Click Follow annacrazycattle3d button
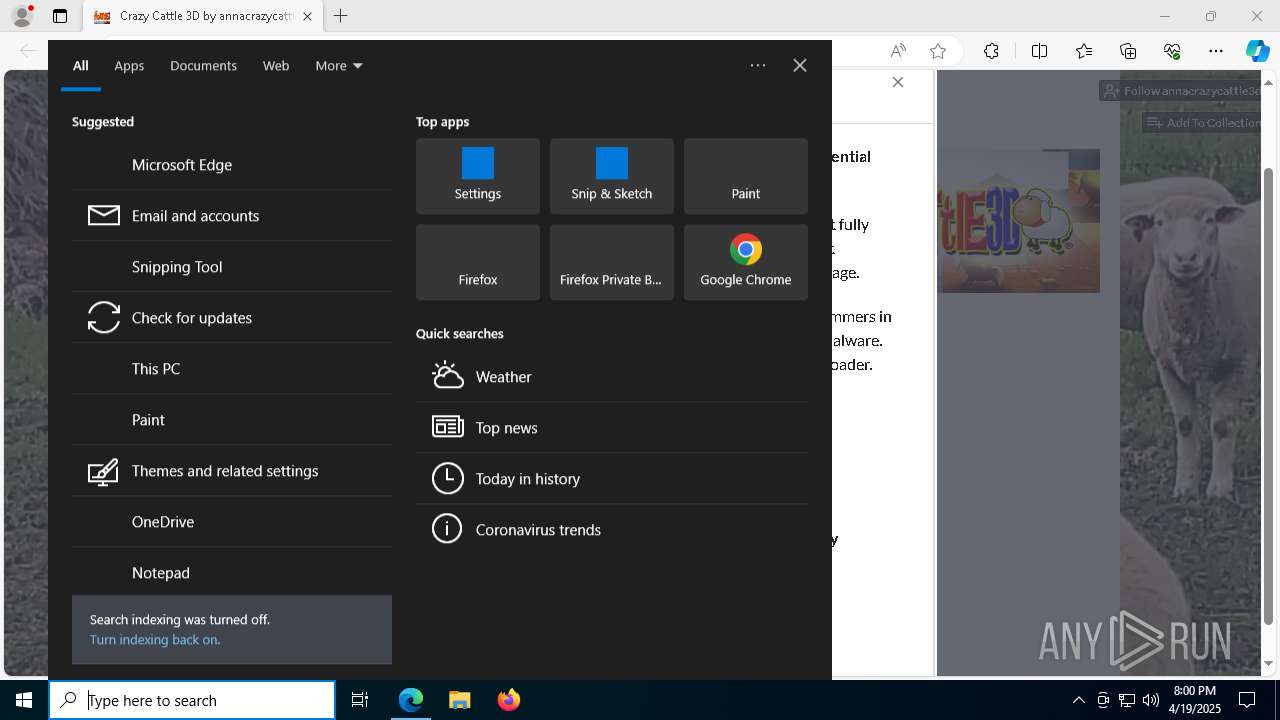This screenshot has width=1280, height=720. (1180, 91)
